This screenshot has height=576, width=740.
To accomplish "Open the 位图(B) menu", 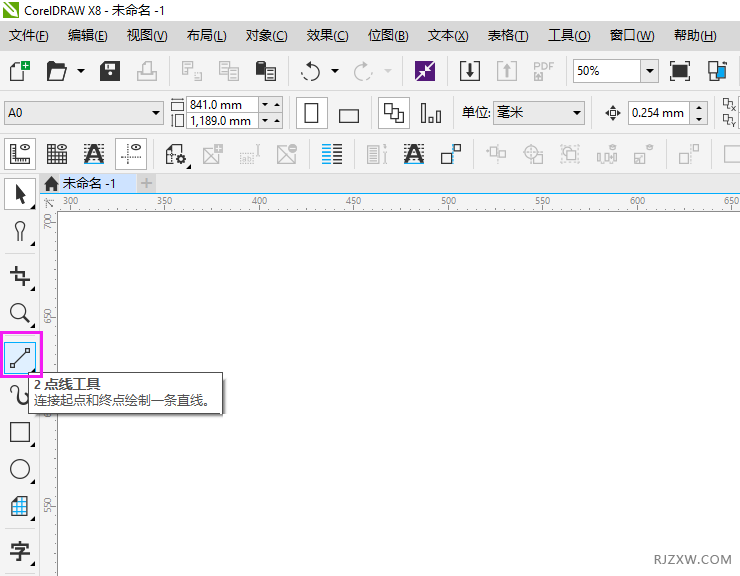I will (x=388, y=35).
